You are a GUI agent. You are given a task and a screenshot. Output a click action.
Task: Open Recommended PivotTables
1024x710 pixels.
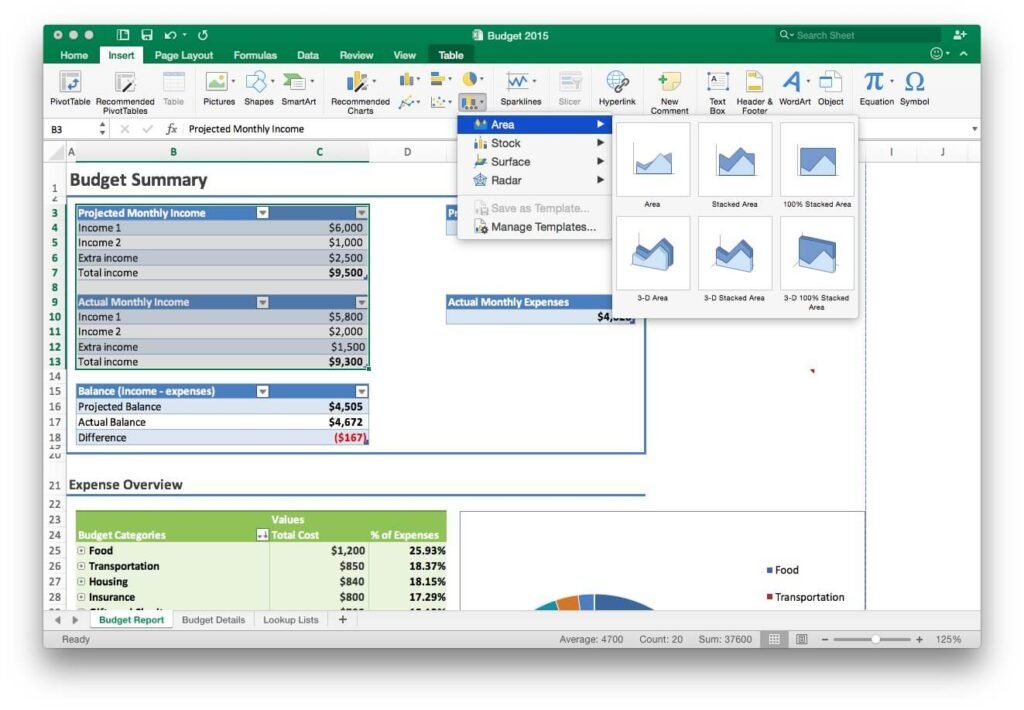tap(125, 92)
